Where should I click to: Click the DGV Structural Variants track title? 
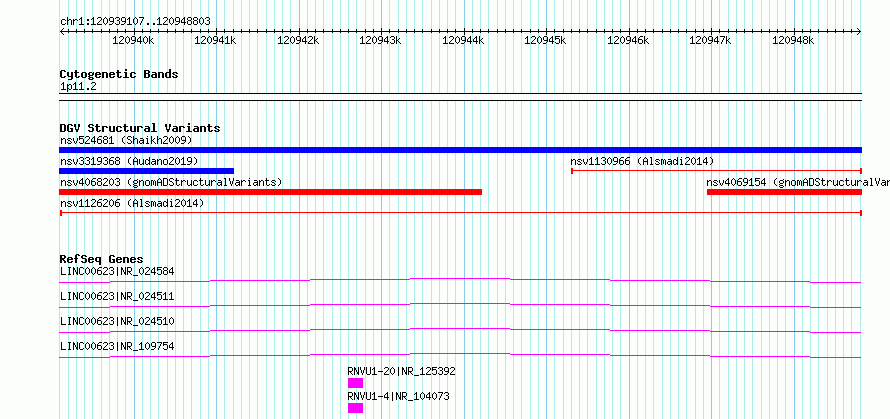pyautogui.click(x=140, y=128)
